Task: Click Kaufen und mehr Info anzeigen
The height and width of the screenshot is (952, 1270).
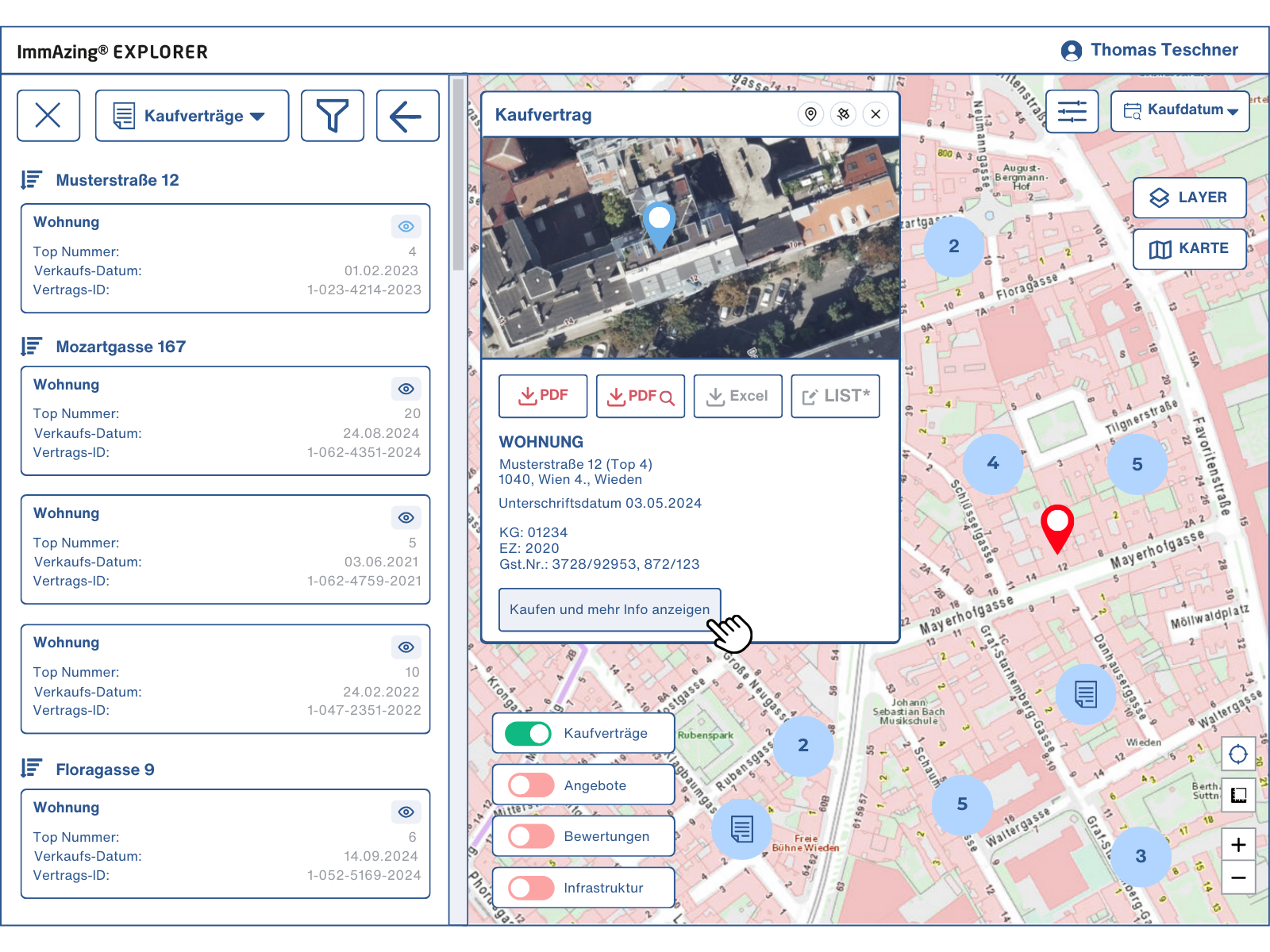Action: pos(609,609)
